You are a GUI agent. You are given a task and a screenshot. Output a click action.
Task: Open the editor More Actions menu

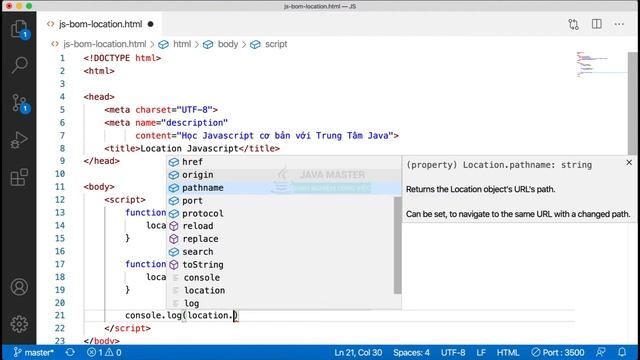point(619,24)
